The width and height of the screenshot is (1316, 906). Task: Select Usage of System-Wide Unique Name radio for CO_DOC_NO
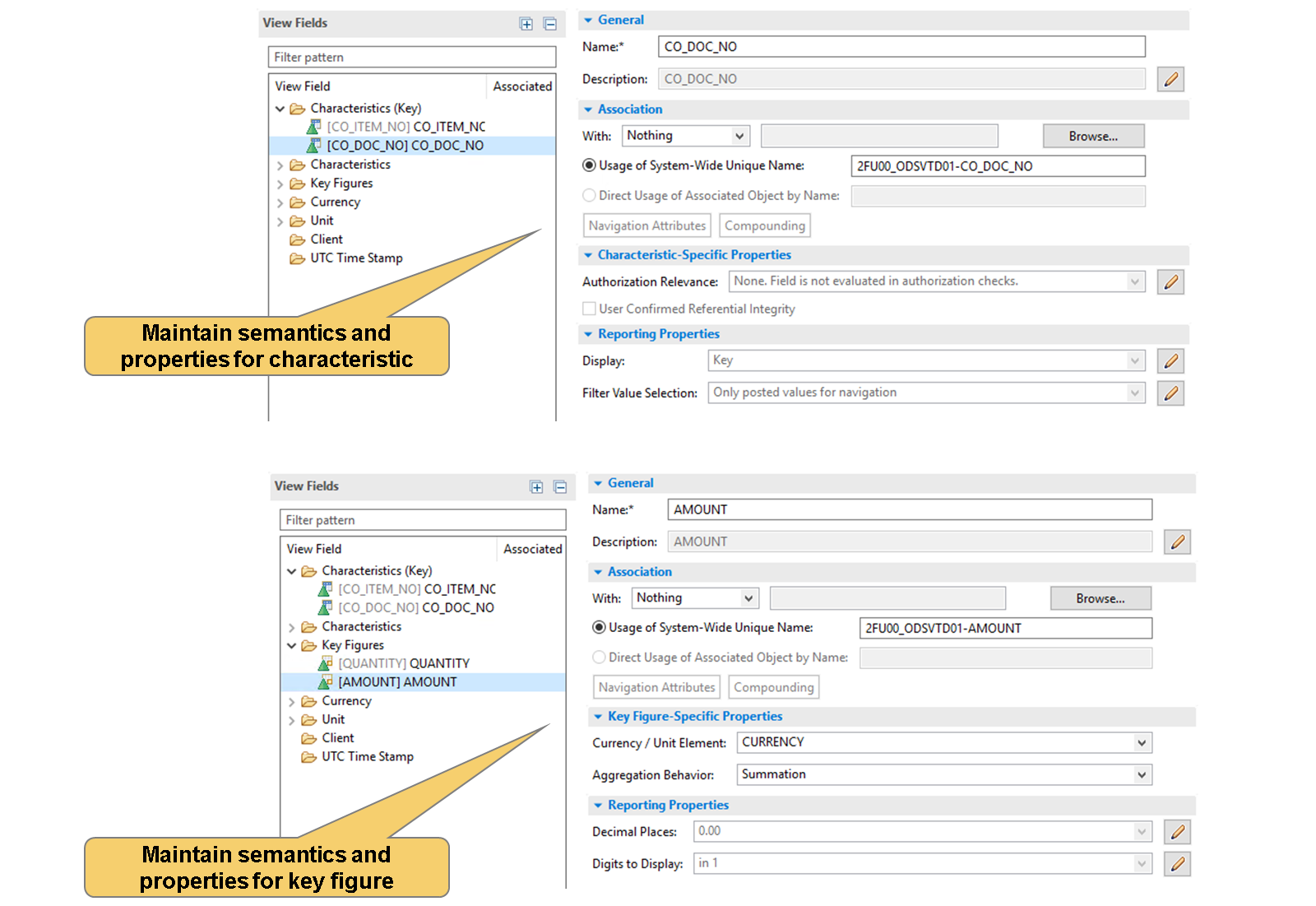589,165
